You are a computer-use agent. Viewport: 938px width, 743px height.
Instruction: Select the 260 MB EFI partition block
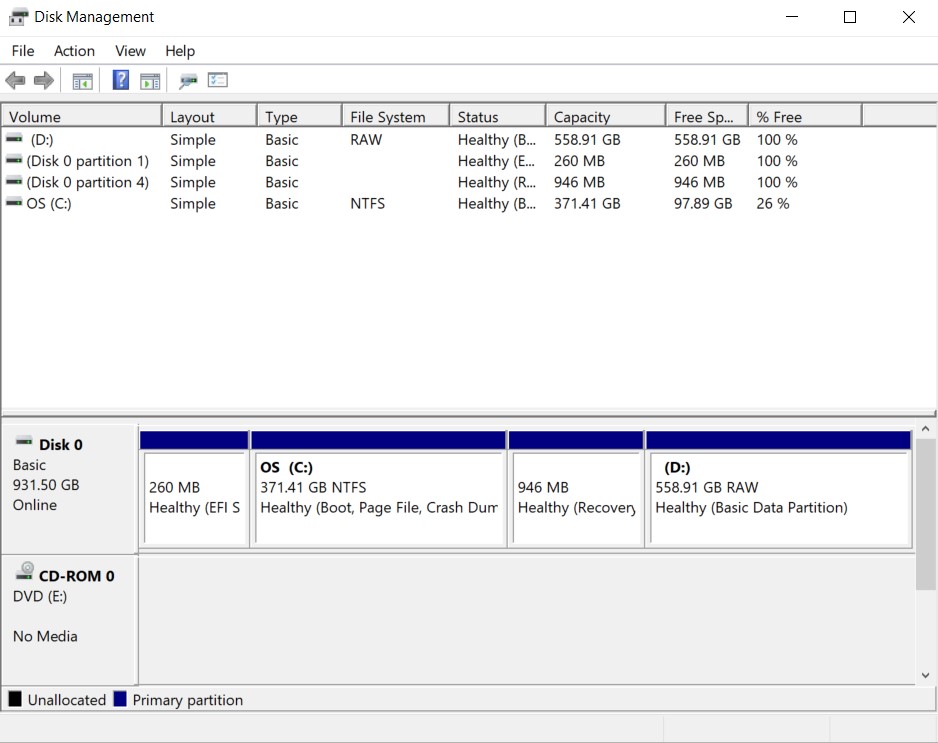pos(194,489)
